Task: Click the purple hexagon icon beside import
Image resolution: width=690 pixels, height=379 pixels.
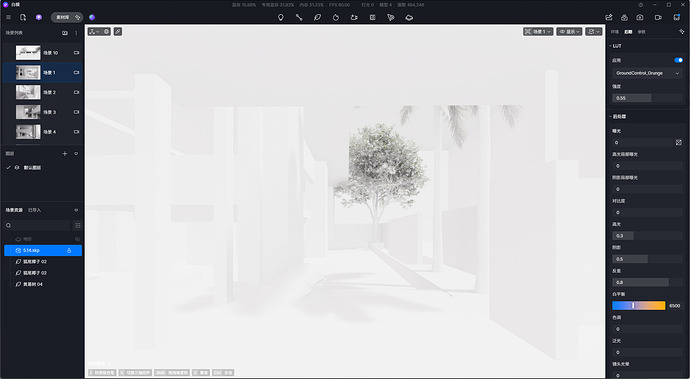Action: [39, 17]
